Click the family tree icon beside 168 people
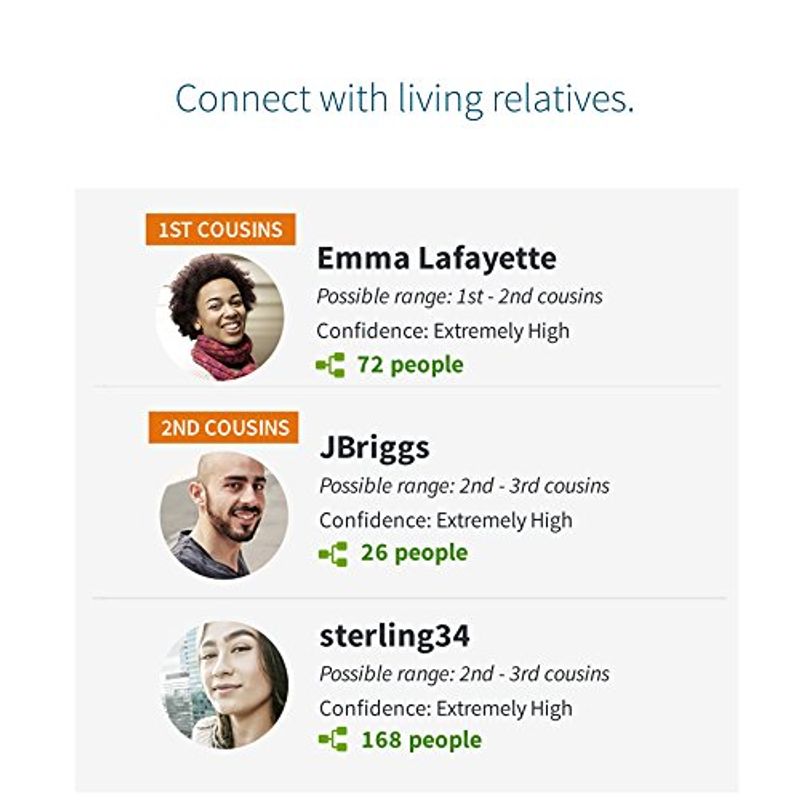The height and width of the screenshot is (800, 800). tap(333, 740)
